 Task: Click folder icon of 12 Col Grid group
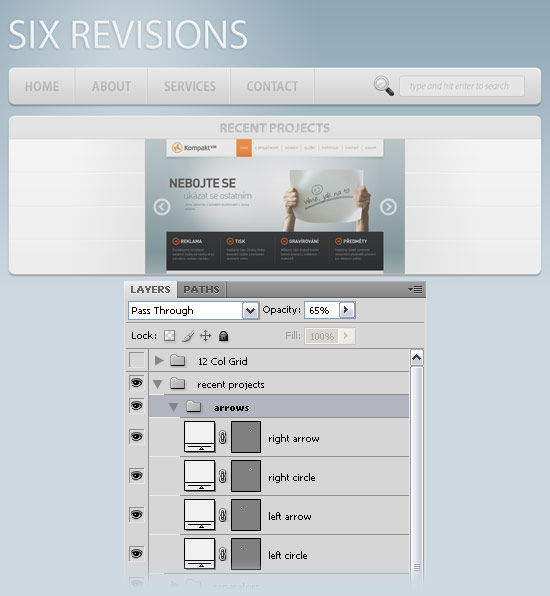click(178, 360)
